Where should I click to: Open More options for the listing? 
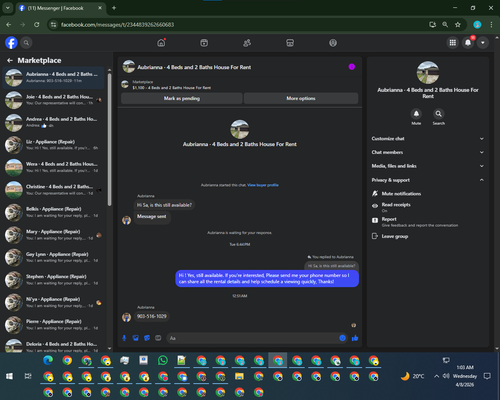(301, 98)
